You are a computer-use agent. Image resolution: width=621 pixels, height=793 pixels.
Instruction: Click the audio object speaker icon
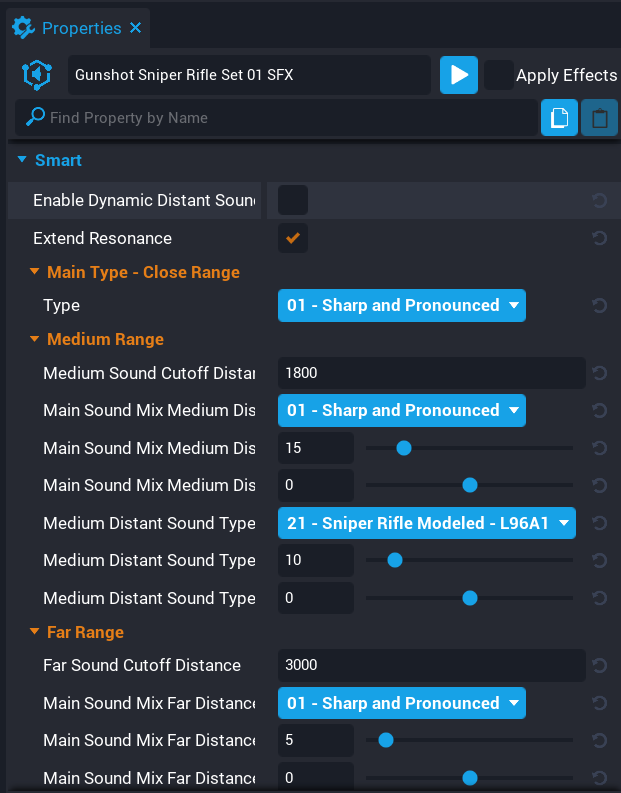click(x=37, y=75)
